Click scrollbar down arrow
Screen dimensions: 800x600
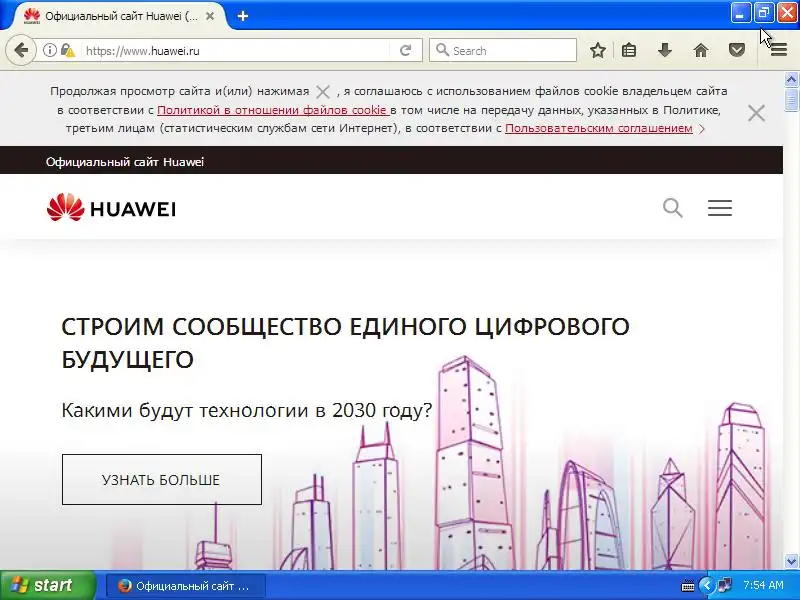[x=791, y=562]
